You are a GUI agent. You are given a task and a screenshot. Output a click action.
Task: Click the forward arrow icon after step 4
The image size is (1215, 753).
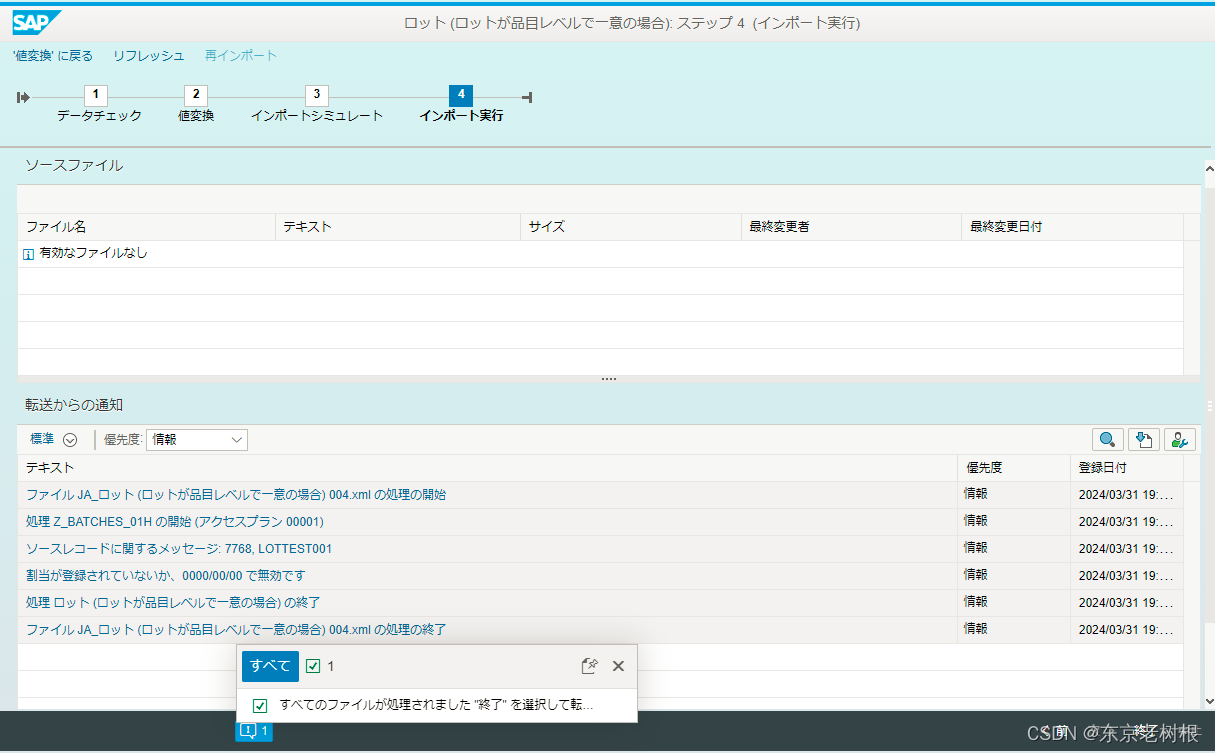coord(526,97)
